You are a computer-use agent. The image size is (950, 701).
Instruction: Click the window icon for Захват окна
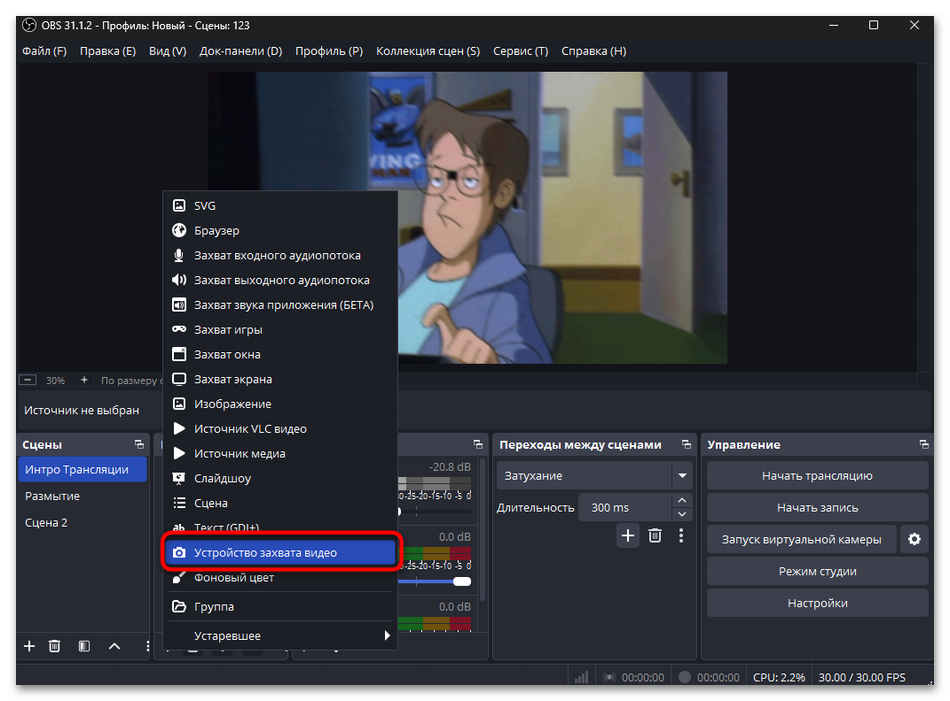click(x=179, y=354)
